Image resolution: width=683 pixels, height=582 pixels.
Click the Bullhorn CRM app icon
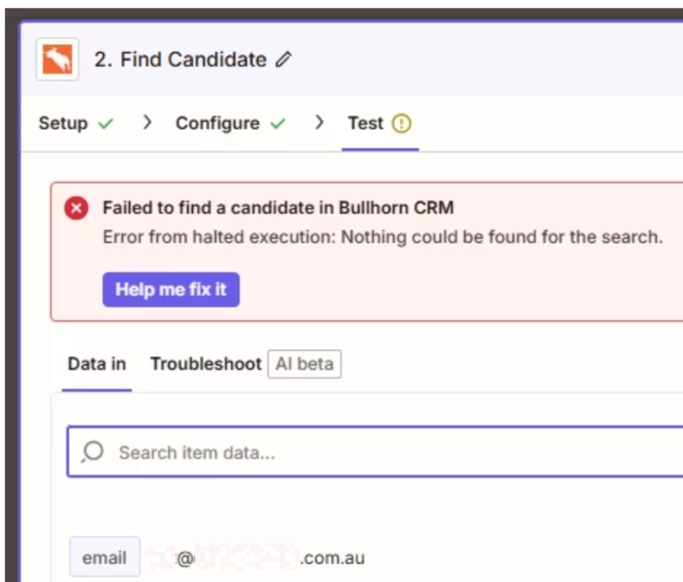tap(57, 60)
